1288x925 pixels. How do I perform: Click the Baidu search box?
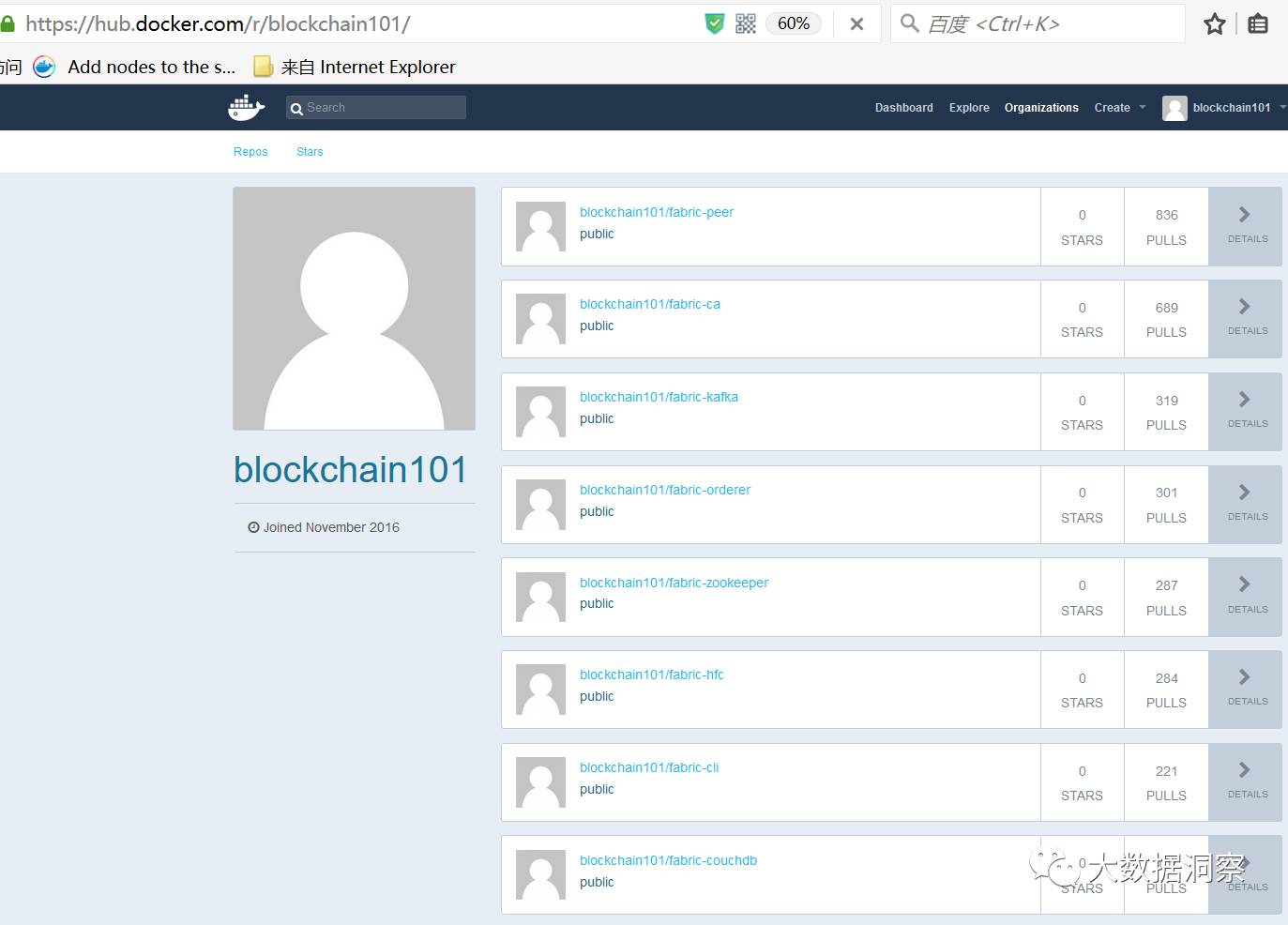[1037, 23]
